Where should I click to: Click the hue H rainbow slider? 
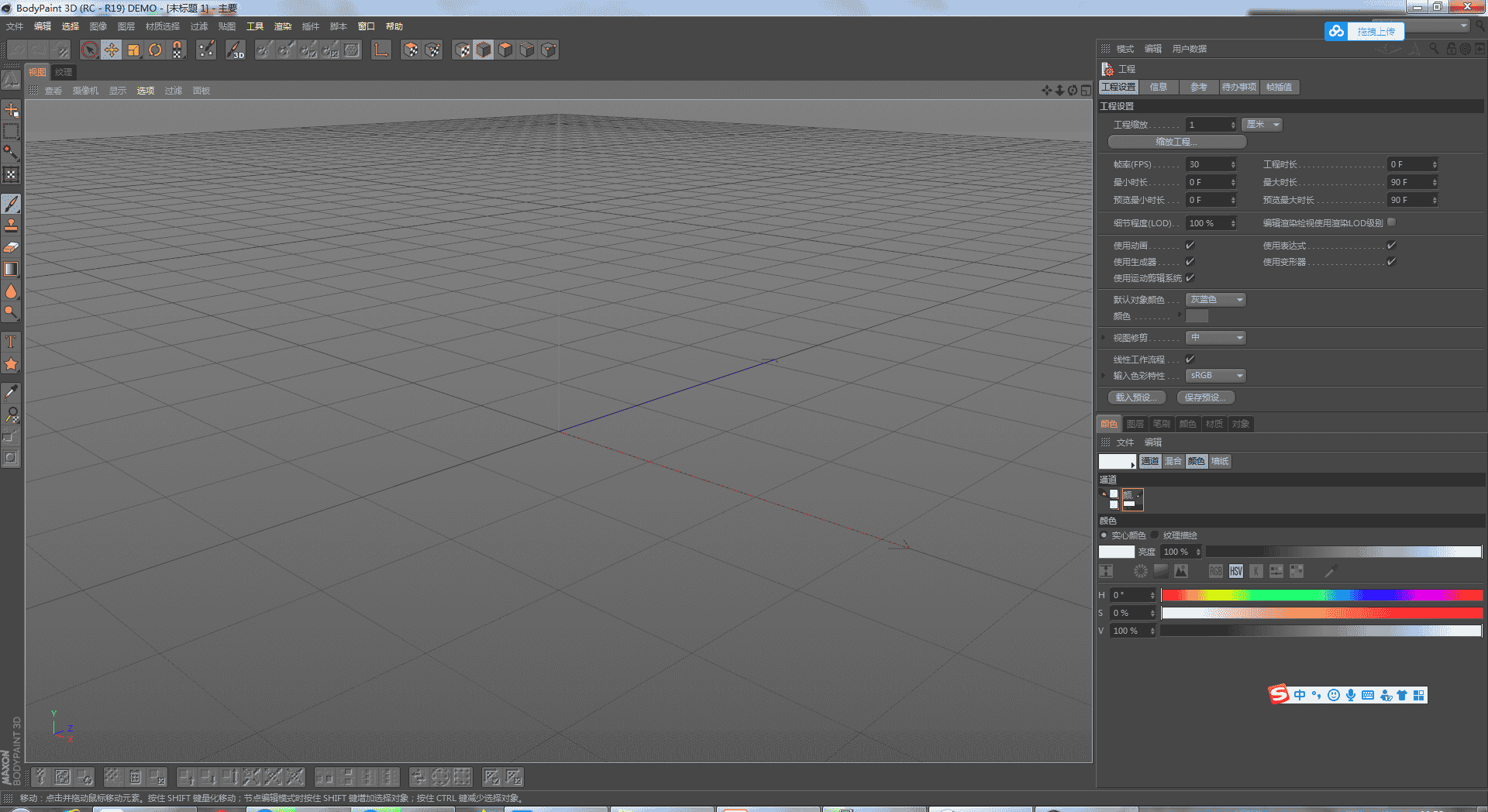click(x=1321, y=595)
